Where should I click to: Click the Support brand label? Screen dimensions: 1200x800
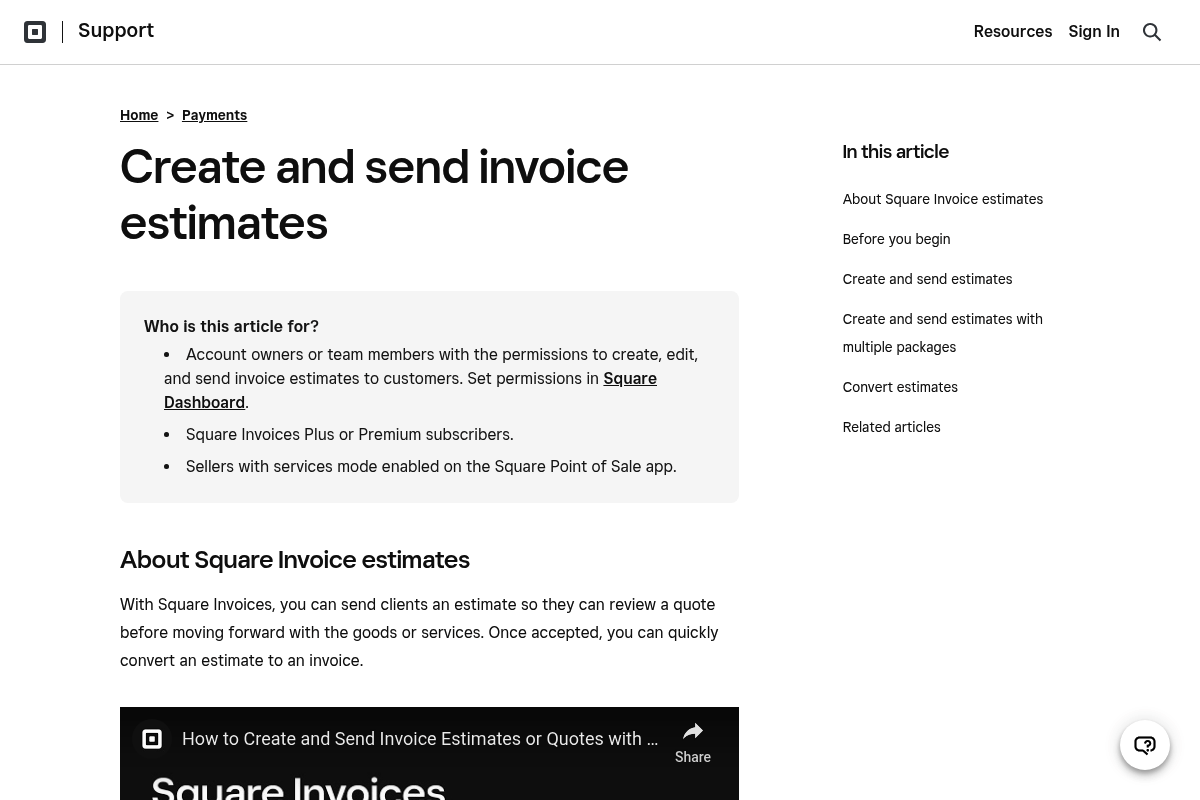116,30
